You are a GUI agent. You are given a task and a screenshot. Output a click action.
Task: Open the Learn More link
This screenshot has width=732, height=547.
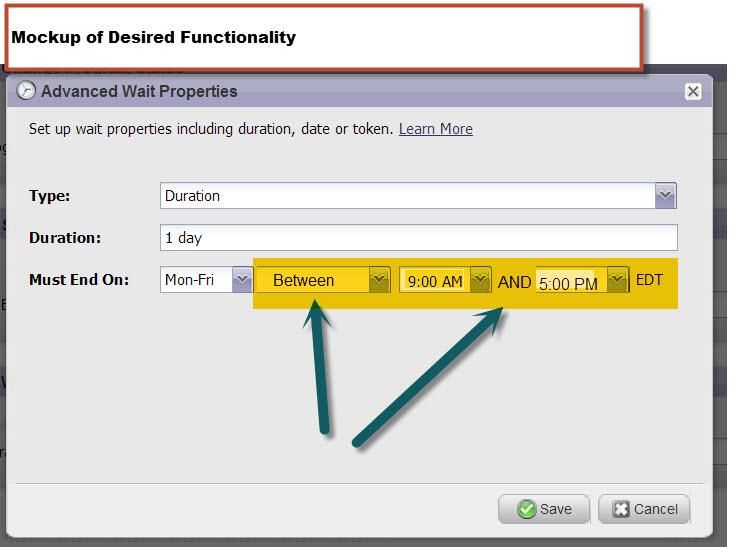[435, 129]
